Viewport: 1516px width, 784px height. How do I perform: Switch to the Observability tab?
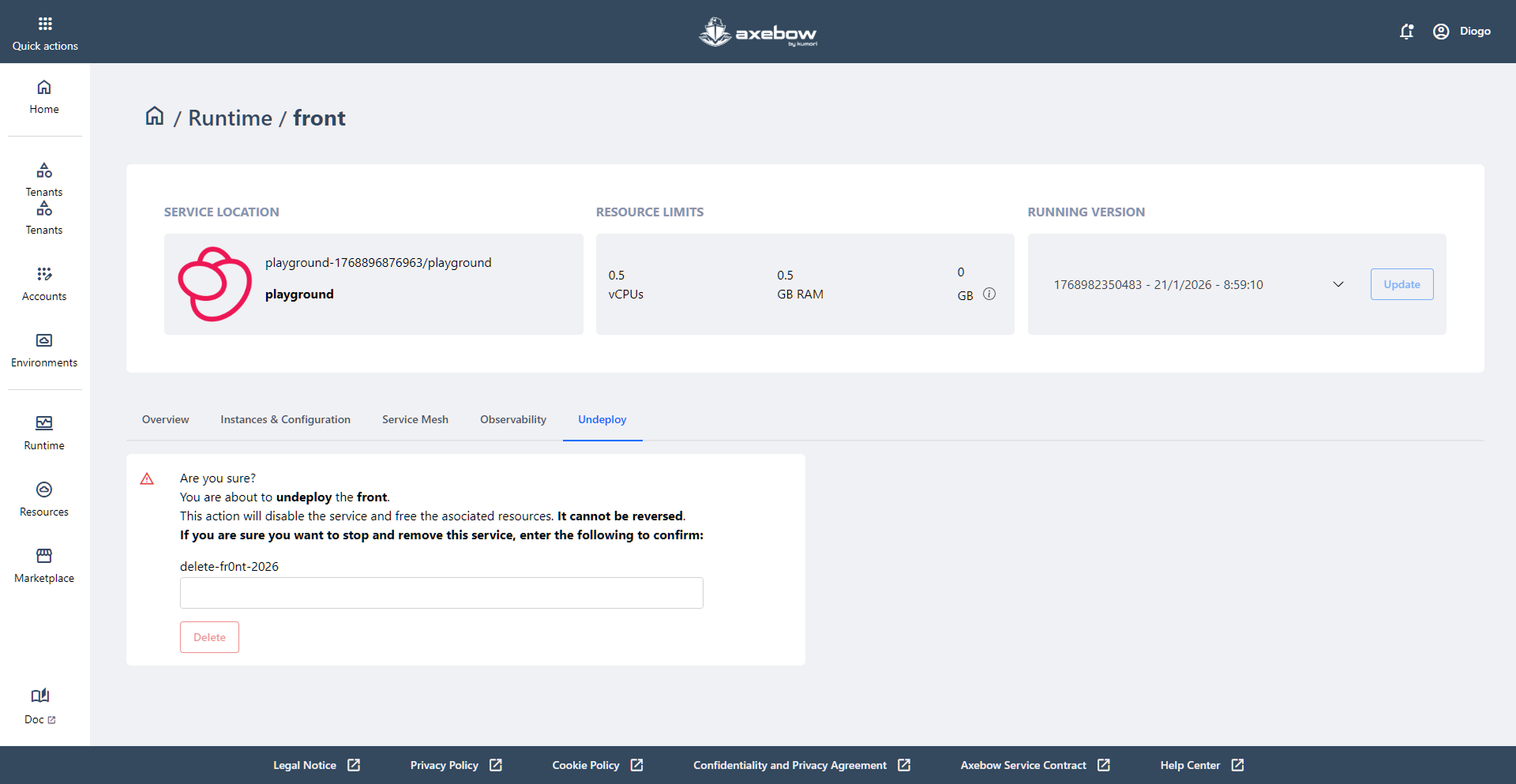click(x=512, y=419)
